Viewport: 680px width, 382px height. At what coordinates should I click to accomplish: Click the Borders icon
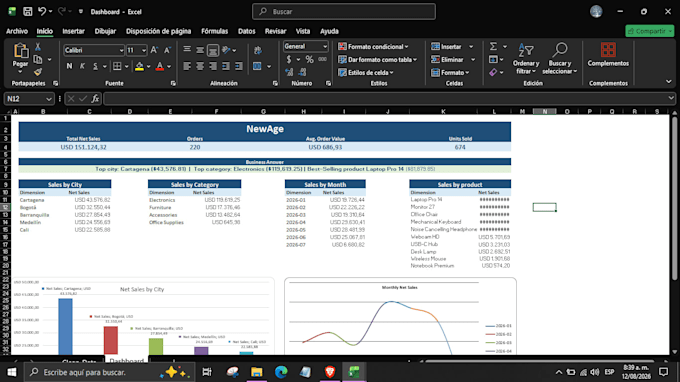(117, 66)
